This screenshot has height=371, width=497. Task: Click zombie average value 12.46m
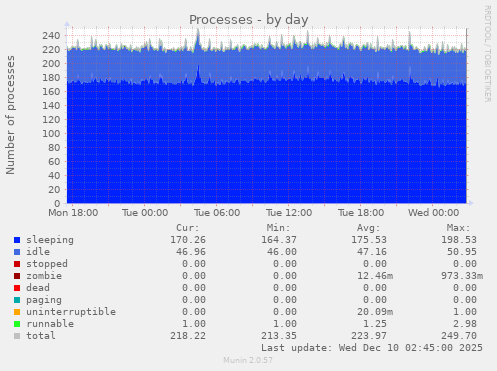375,276
